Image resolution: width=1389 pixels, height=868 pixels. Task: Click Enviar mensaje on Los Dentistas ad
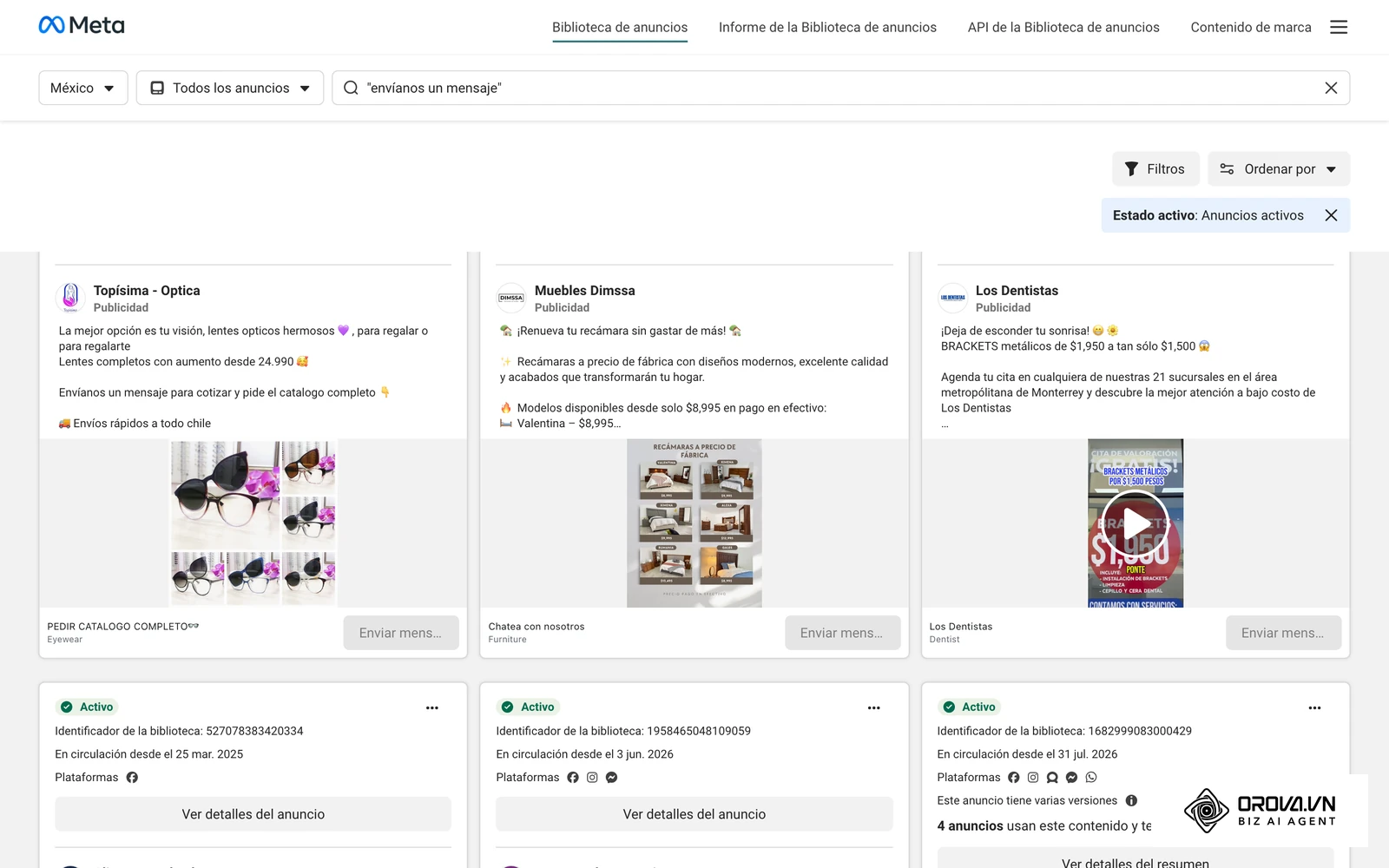[1283, 633]
